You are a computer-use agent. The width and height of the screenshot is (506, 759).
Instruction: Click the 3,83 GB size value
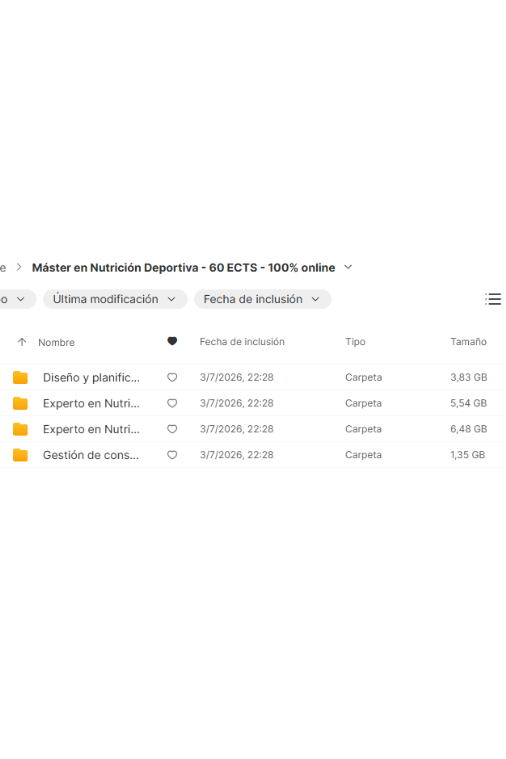click(x=469, y=378)
